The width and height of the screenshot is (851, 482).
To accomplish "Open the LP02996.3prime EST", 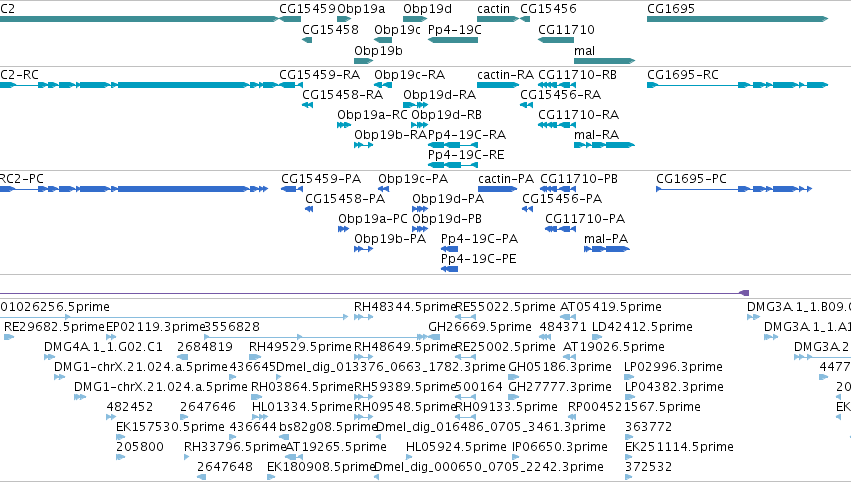I will pos(629,378).
